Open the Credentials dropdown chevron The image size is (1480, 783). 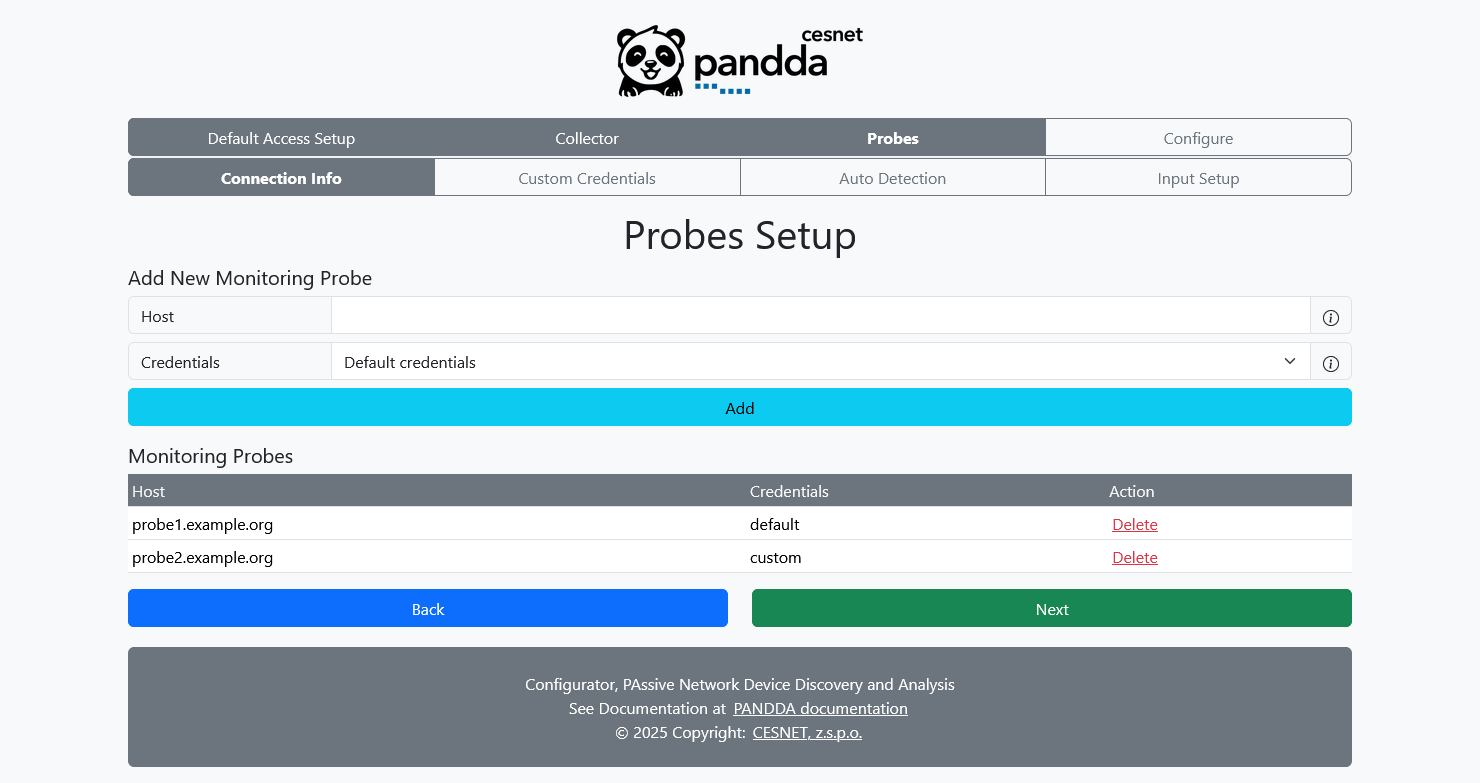(x=1289, y=362)
